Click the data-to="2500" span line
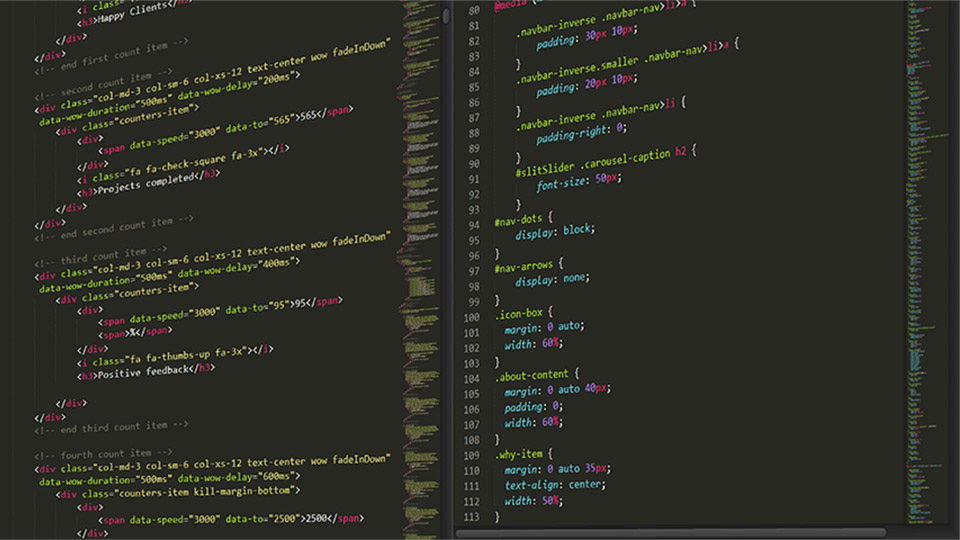 [x=231, y=519]
